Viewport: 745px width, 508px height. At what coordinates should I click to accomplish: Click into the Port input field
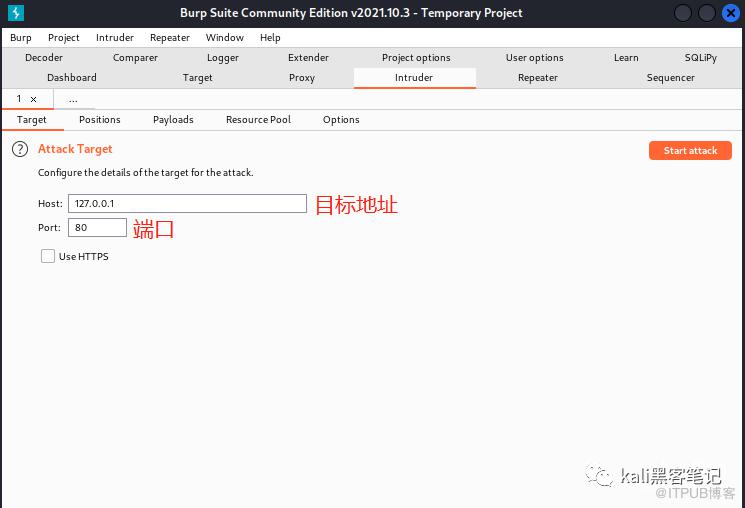pos(97,228)
